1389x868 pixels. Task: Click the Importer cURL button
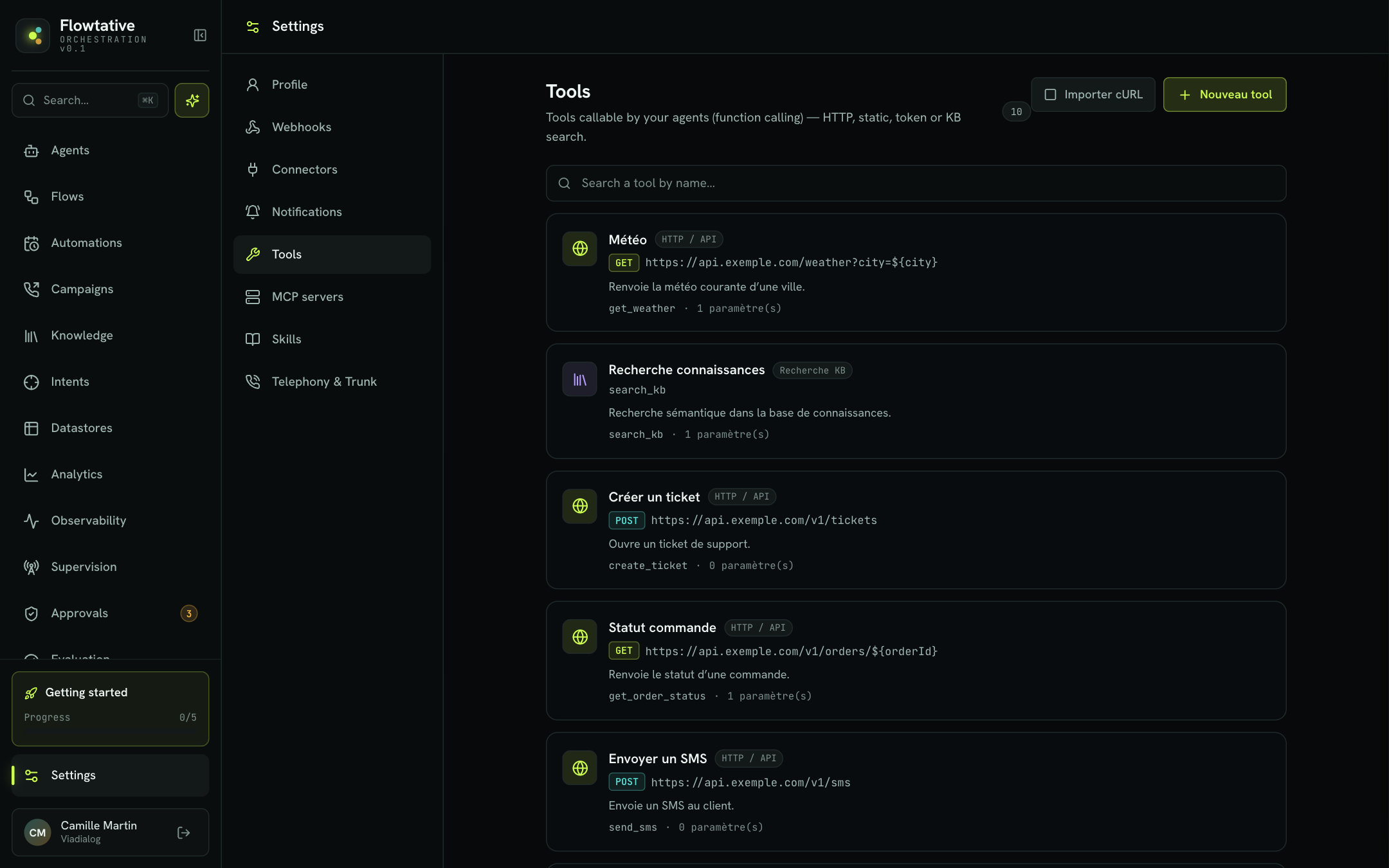(1093, 95)
